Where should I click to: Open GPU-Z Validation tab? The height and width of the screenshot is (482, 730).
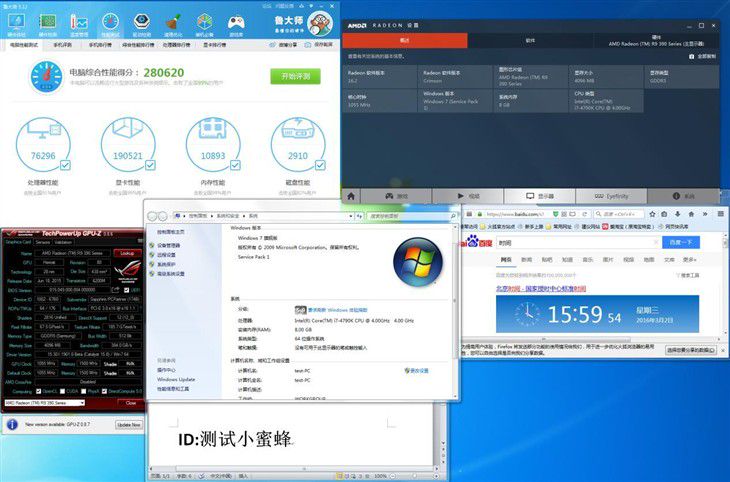coord(63,242)
